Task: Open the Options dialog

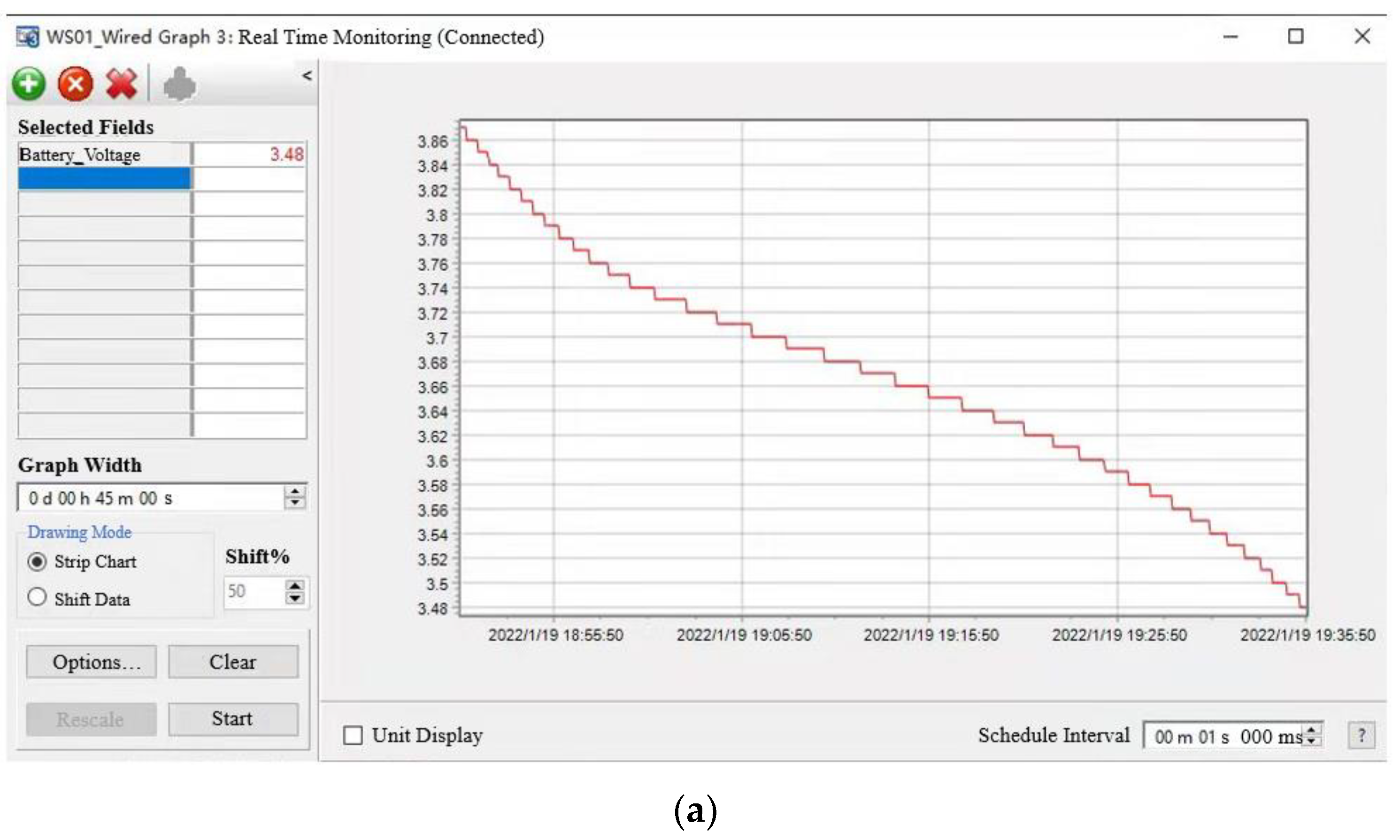Action: pyautogui.click(x=91, y=662)
